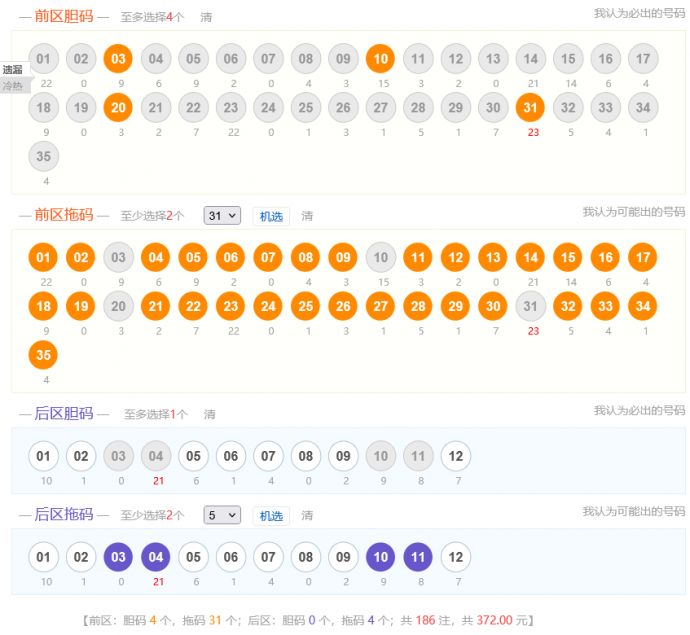Open the 前区拖码 count dropdown showing 31
The image size is (690, 635).
[x=222, y=216]
